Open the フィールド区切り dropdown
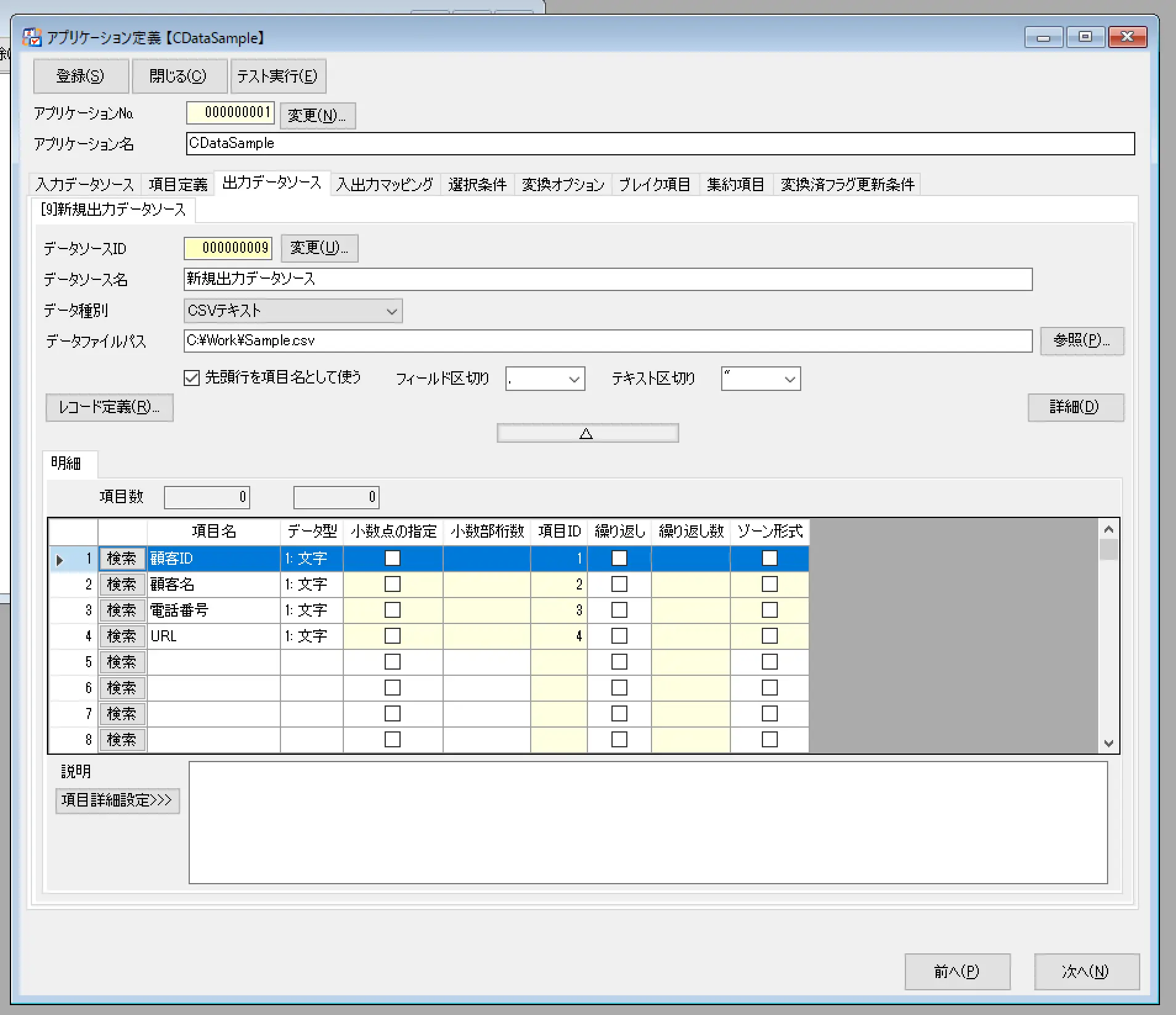 click(545, 379)
